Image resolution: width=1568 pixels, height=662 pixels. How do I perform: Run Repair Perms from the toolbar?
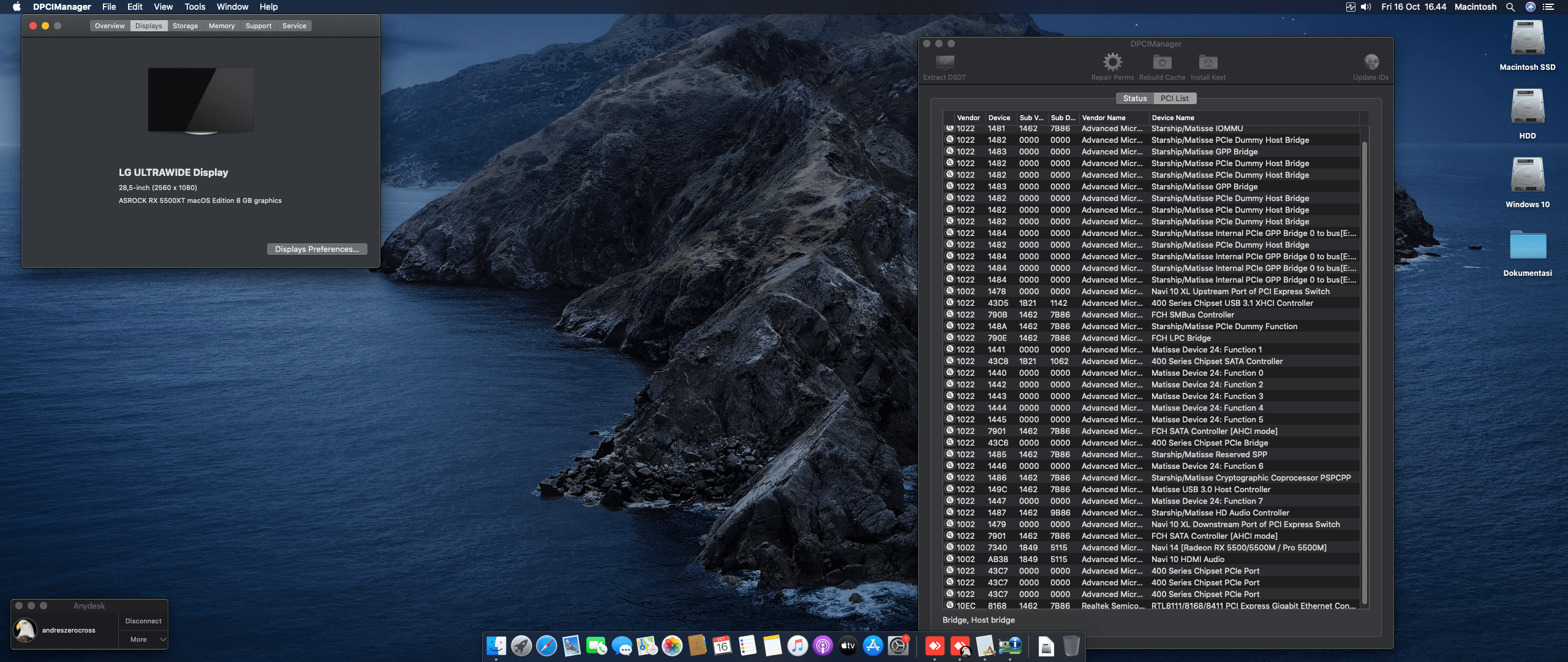(1112, 67)
